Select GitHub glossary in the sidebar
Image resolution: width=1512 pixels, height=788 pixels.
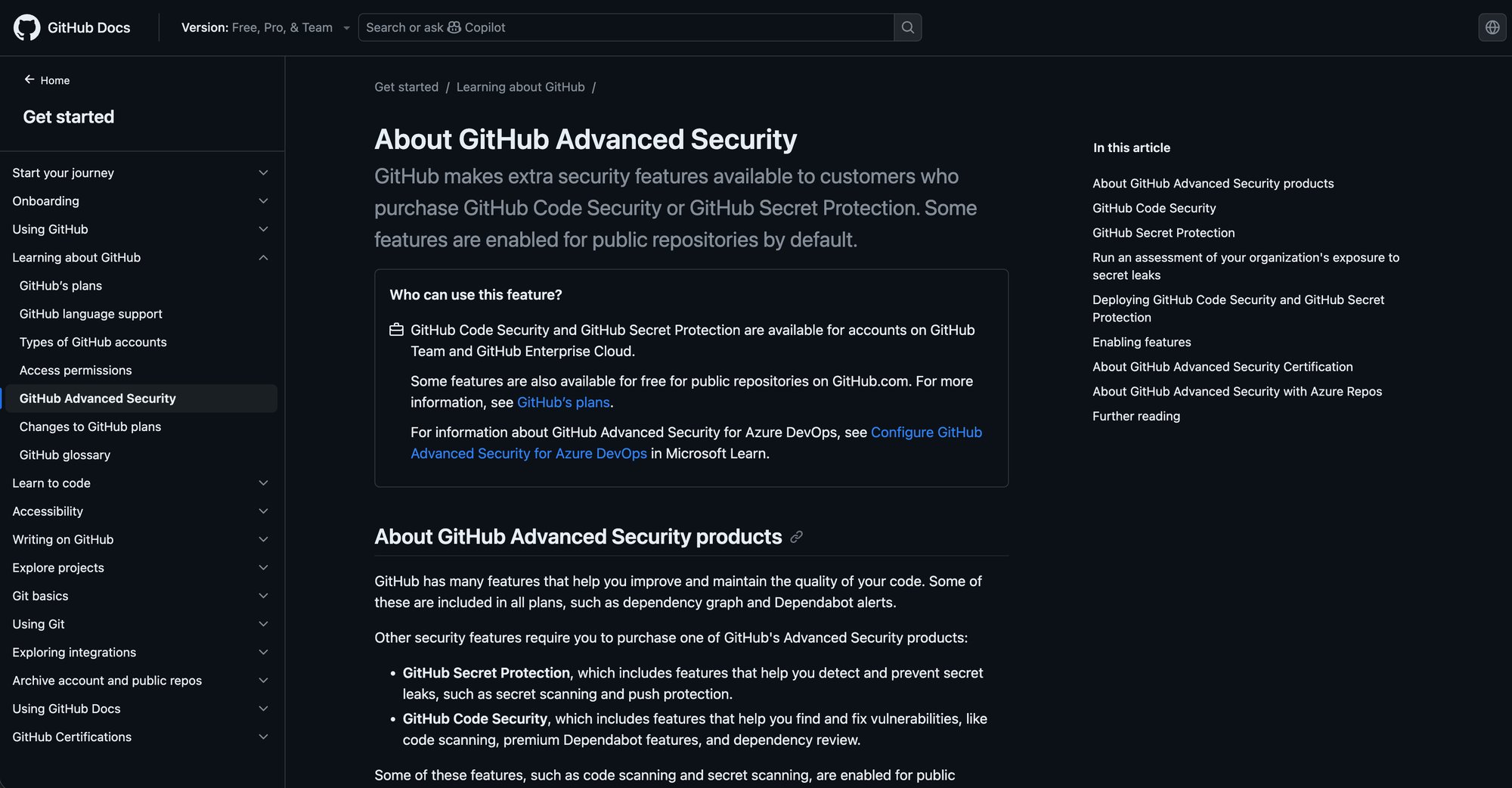point(64,454)
